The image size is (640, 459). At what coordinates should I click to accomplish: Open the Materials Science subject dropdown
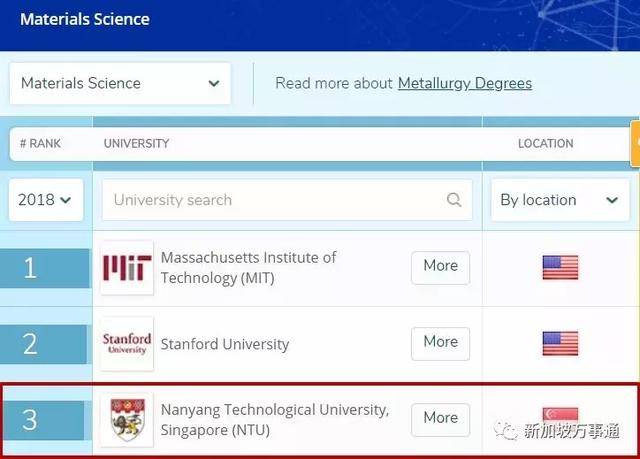(x=120, y=83)
